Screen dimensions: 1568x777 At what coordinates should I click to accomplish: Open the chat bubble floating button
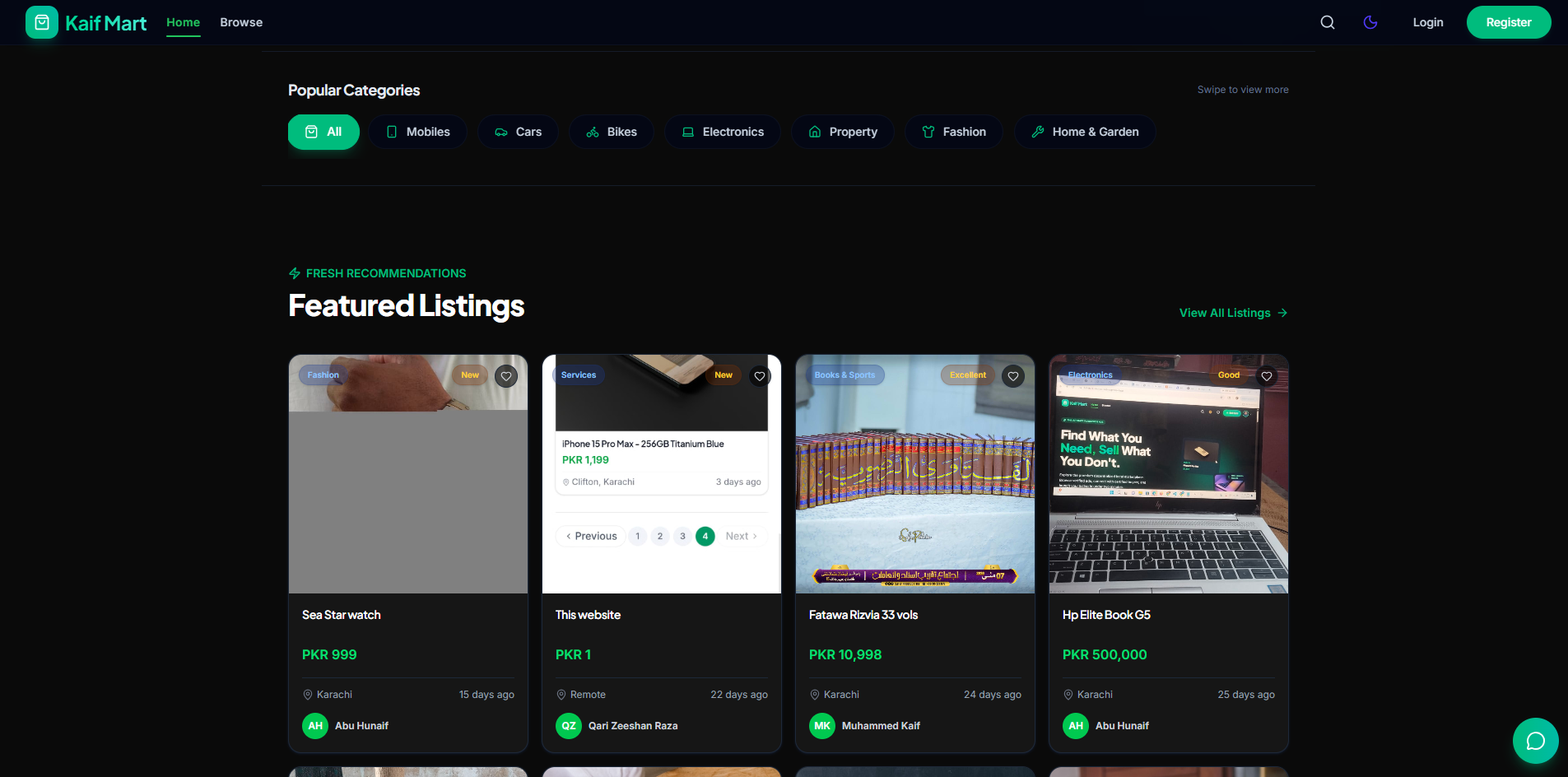tap(1536, 741)
